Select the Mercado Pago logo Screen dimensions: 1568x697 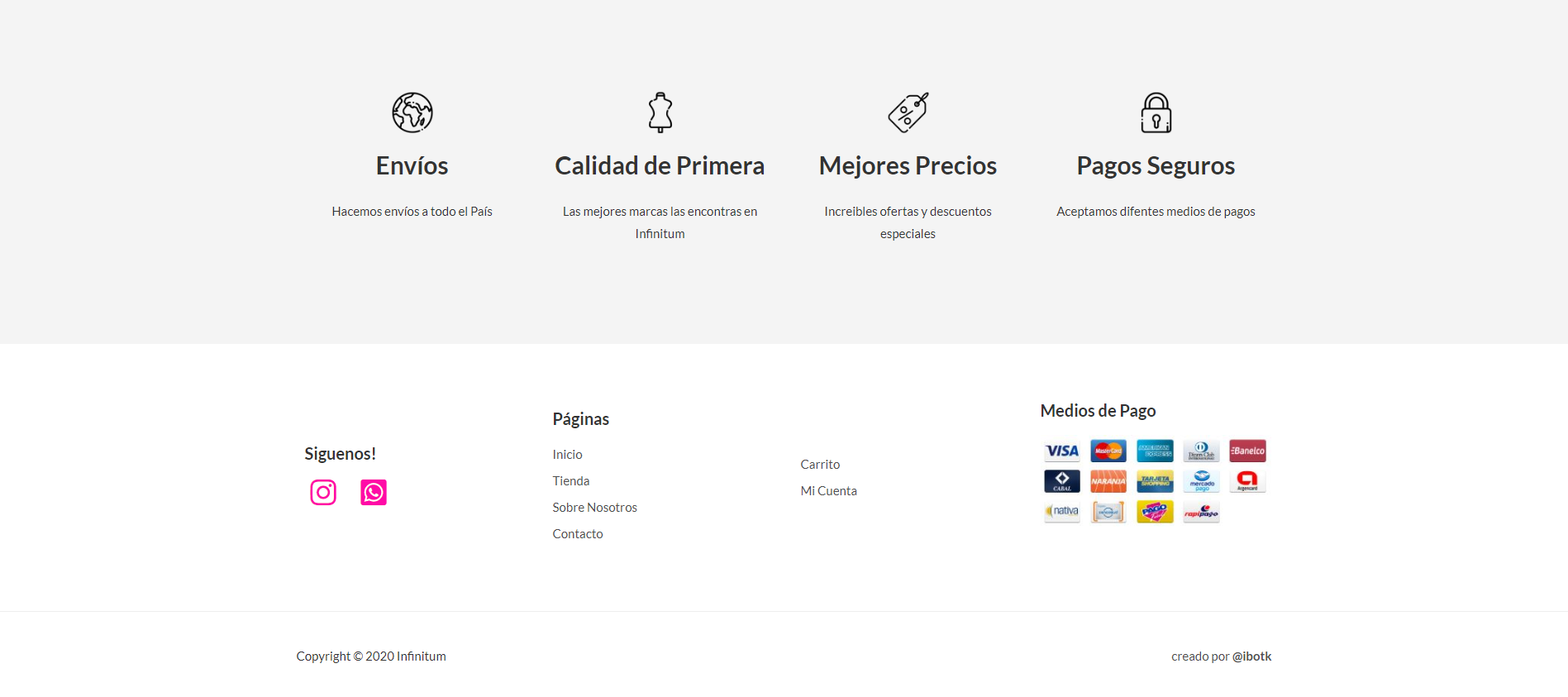pos(1201,481)
